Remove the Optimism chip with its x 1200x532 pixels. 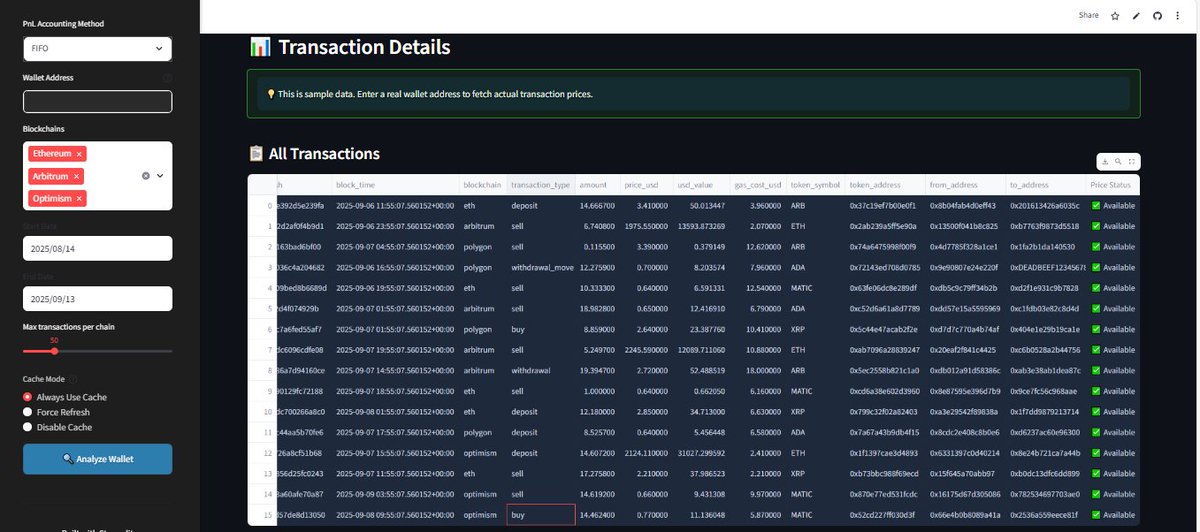pyautogui.click(x=80, y=199)
